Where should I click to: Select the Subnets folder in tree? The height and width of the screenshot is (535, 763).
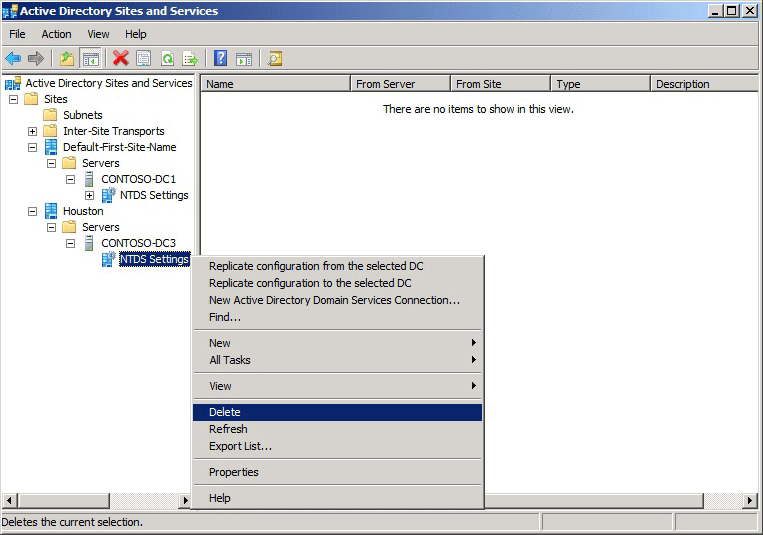(x=83, y=115)
